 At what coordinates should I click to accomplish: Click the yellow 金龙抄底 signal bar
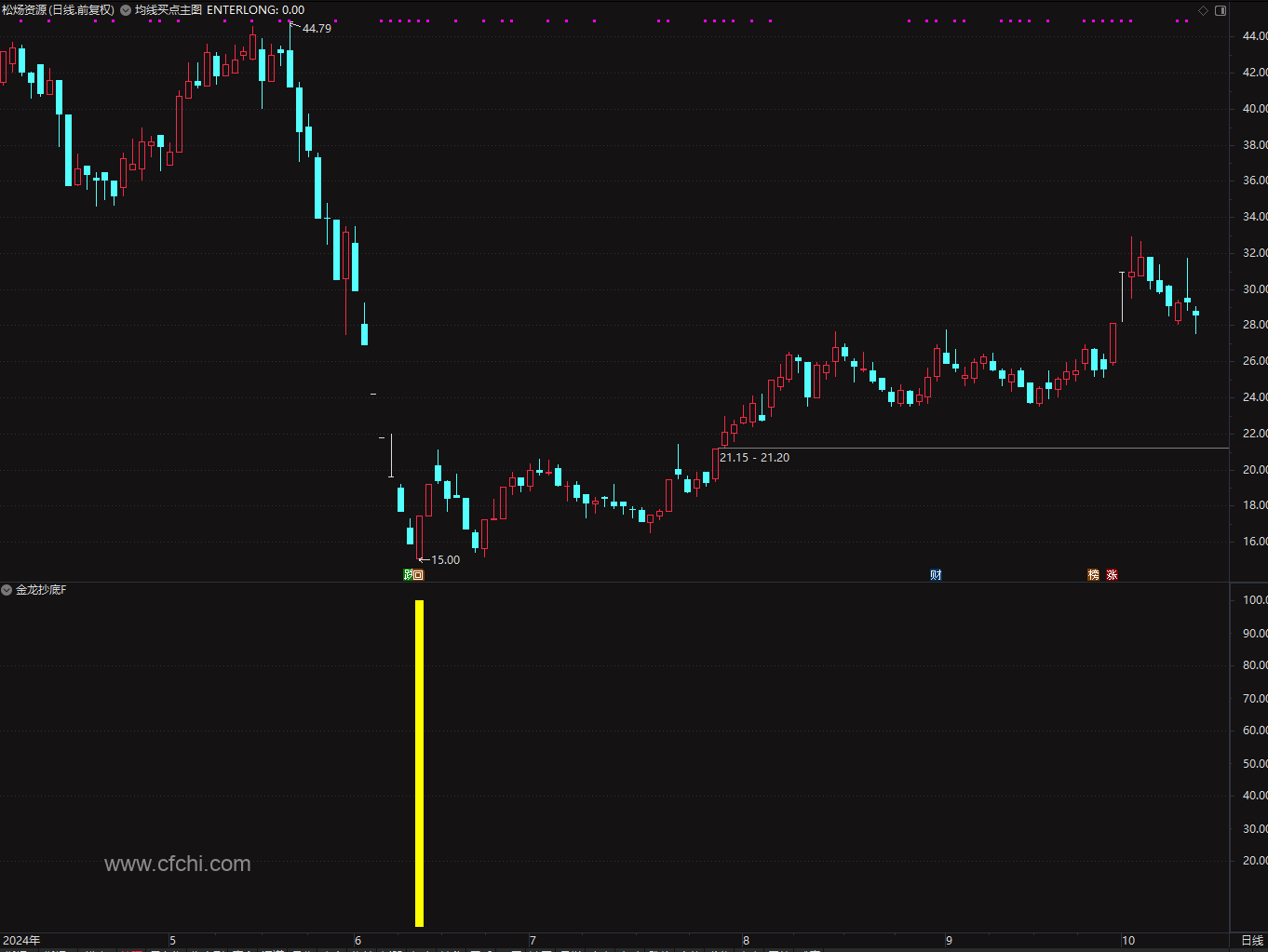point(419,763)
